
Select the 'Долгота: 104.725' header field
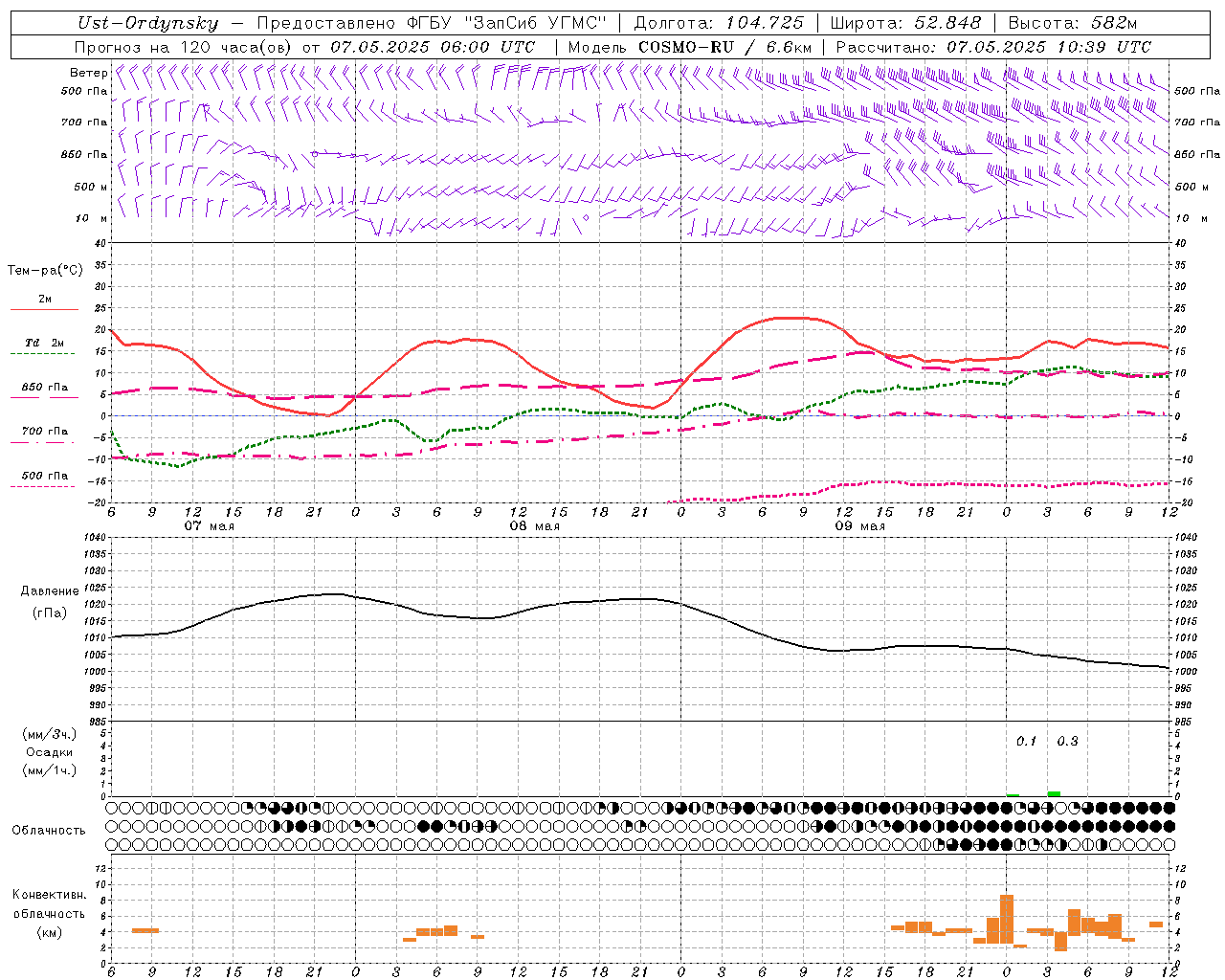719,23
